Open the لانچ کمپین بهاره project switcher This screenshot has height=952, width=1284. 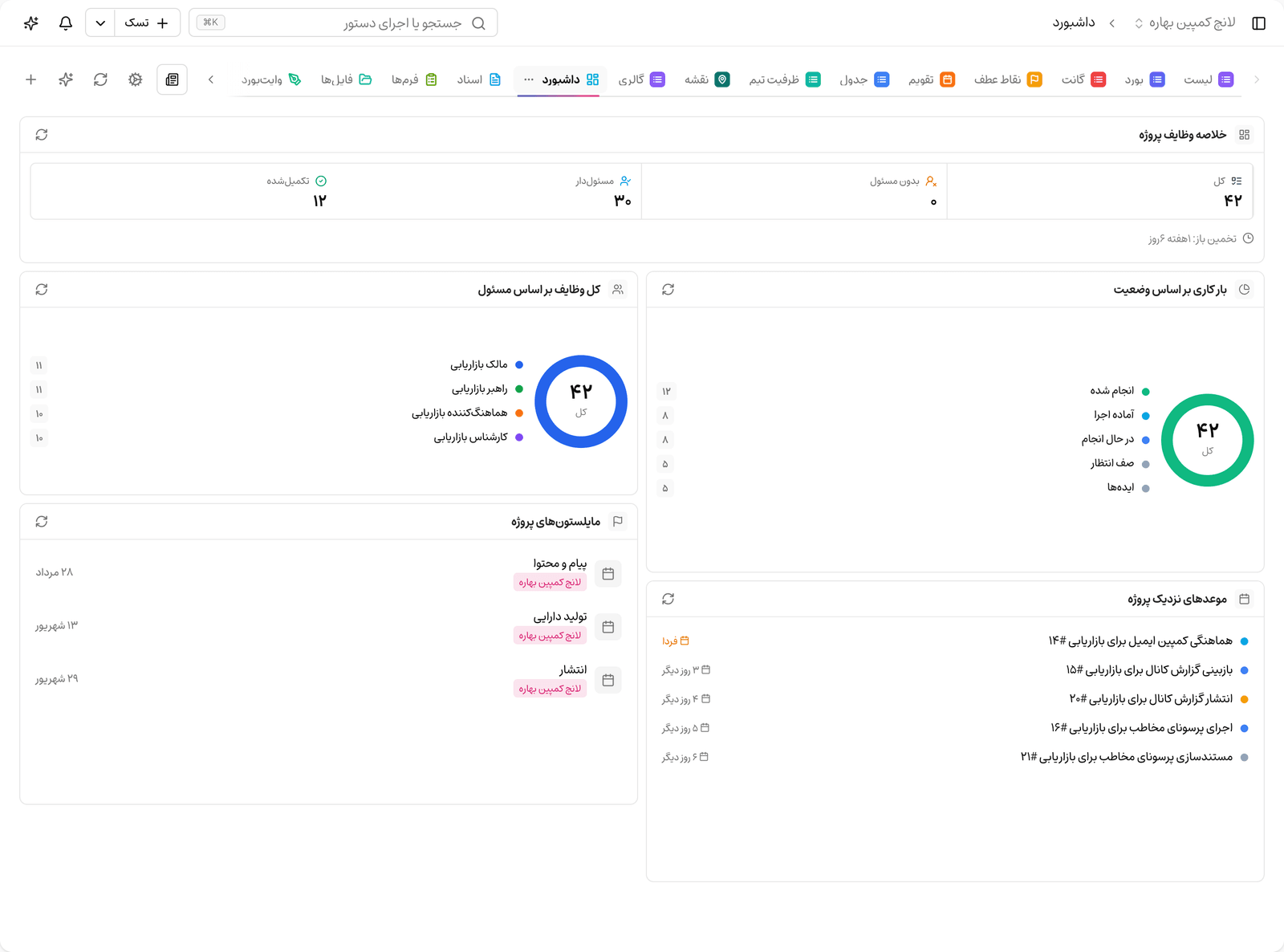click(x=1184, y=22)
